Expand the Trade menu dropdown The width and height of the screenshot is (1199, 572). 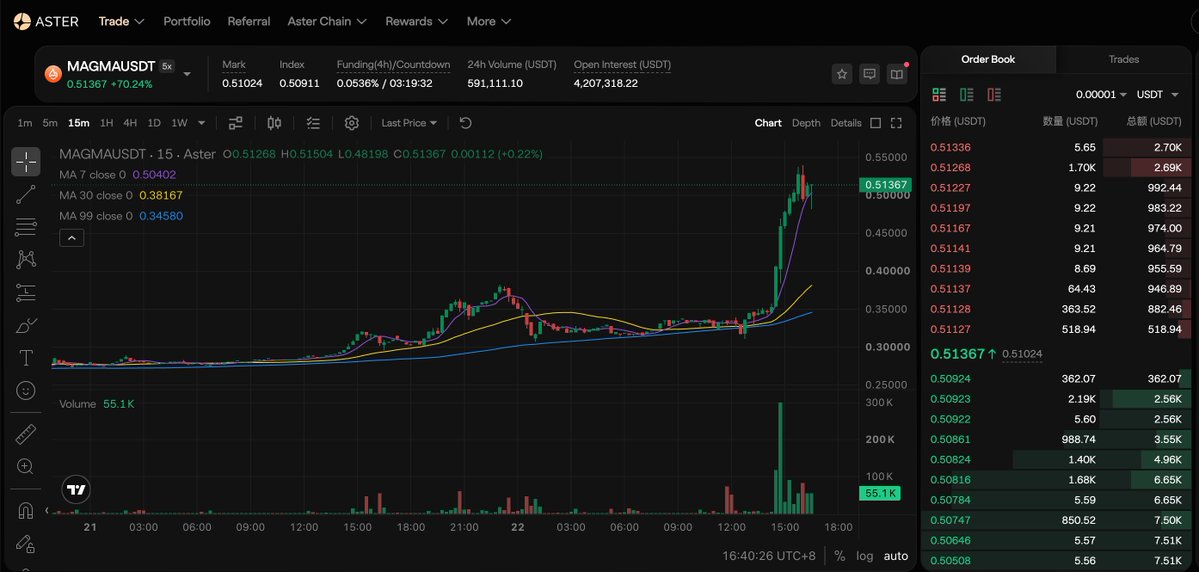[122, 21]
